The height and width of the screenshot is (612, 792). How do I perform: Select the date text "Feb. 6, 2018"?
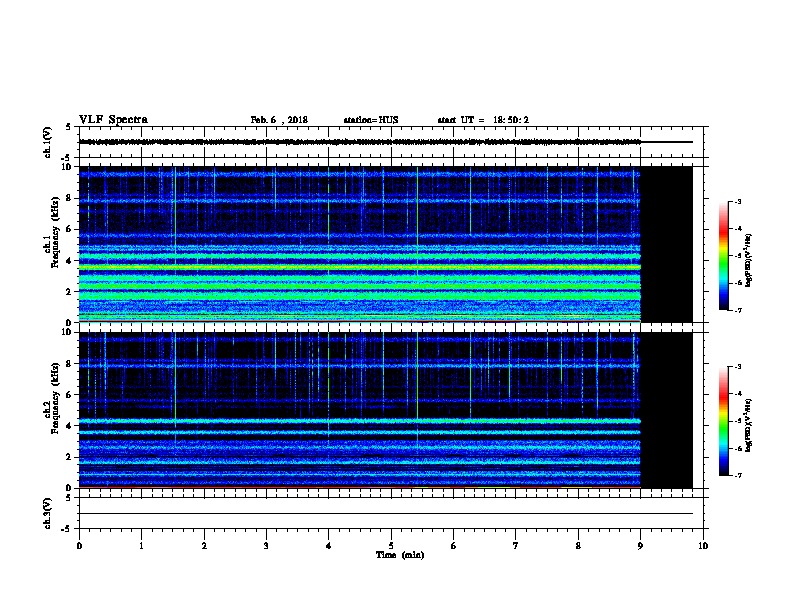279,120
